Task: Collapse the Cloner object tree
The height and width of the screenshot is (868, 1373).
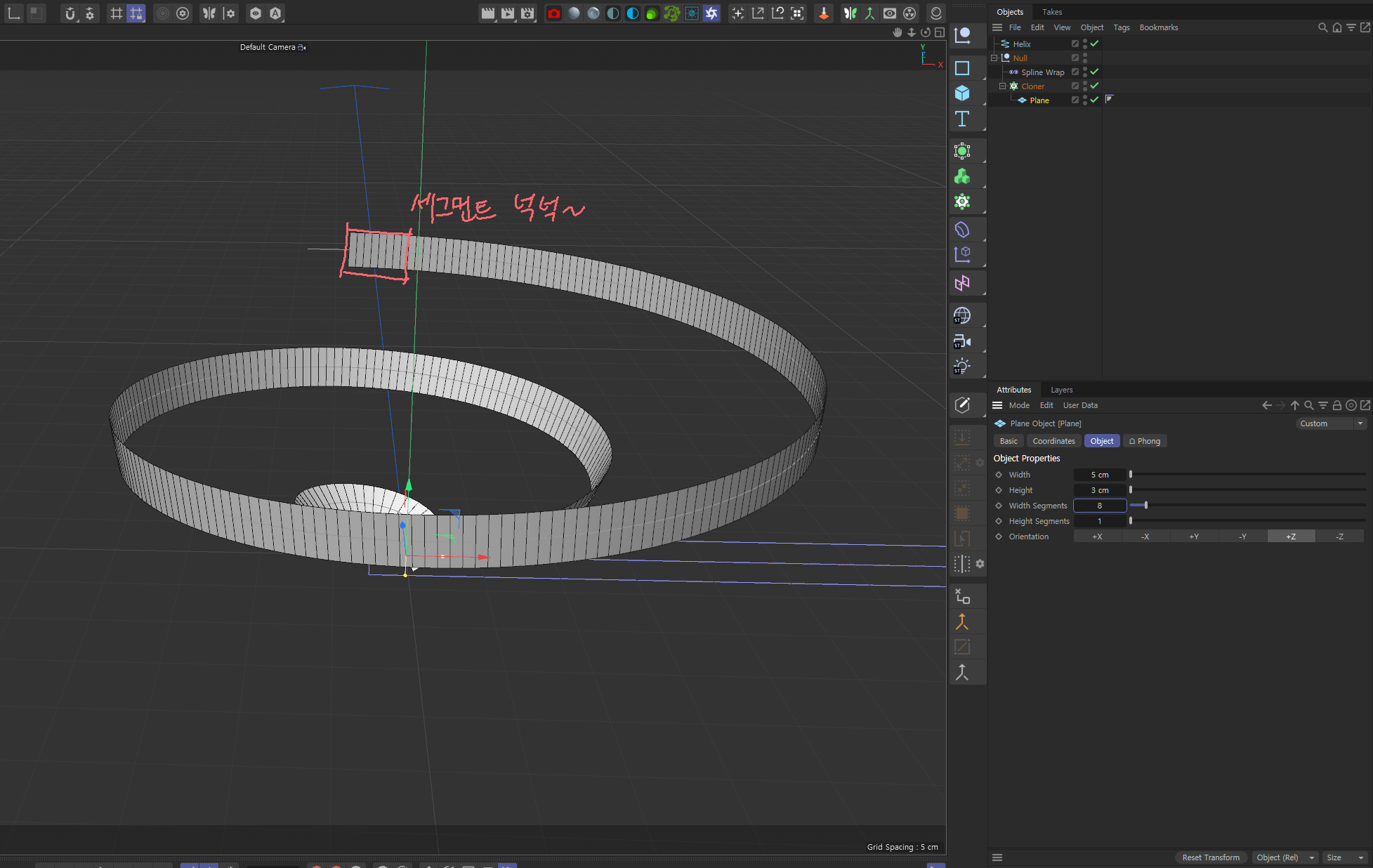Action: pyautogui.click(x=1002, y=86)
